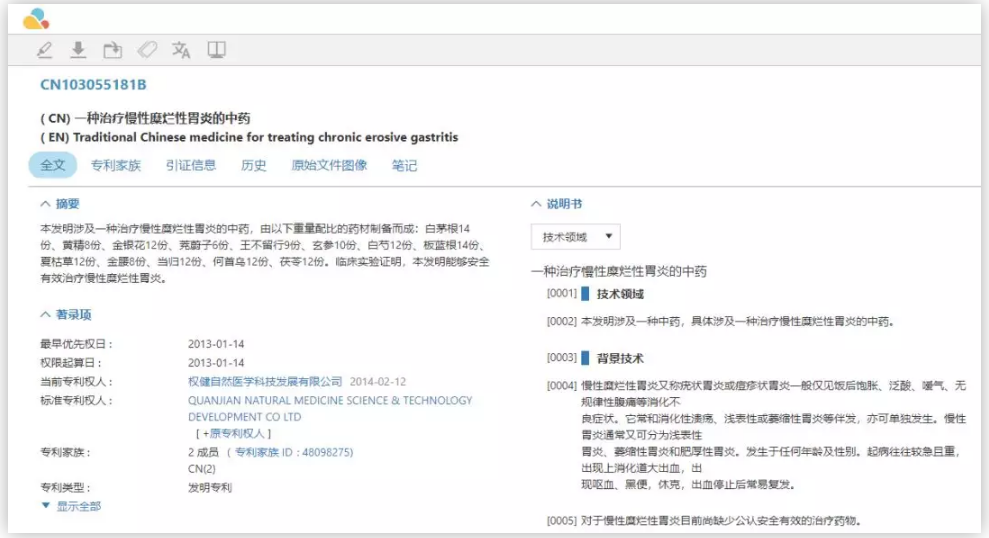
Task: Open the CN103055181B patent number link
Action: [93, 85]
